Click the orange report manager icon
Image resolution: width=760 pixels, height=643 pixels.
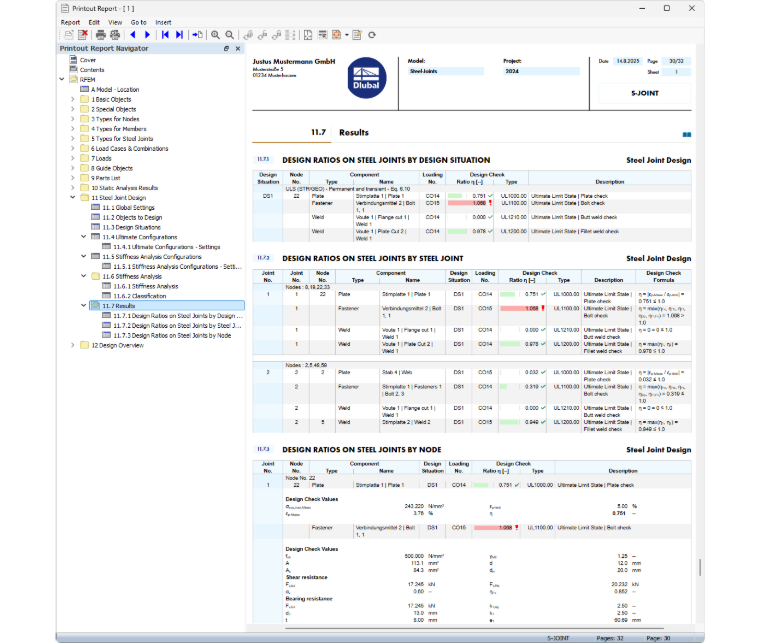(336, 35)
